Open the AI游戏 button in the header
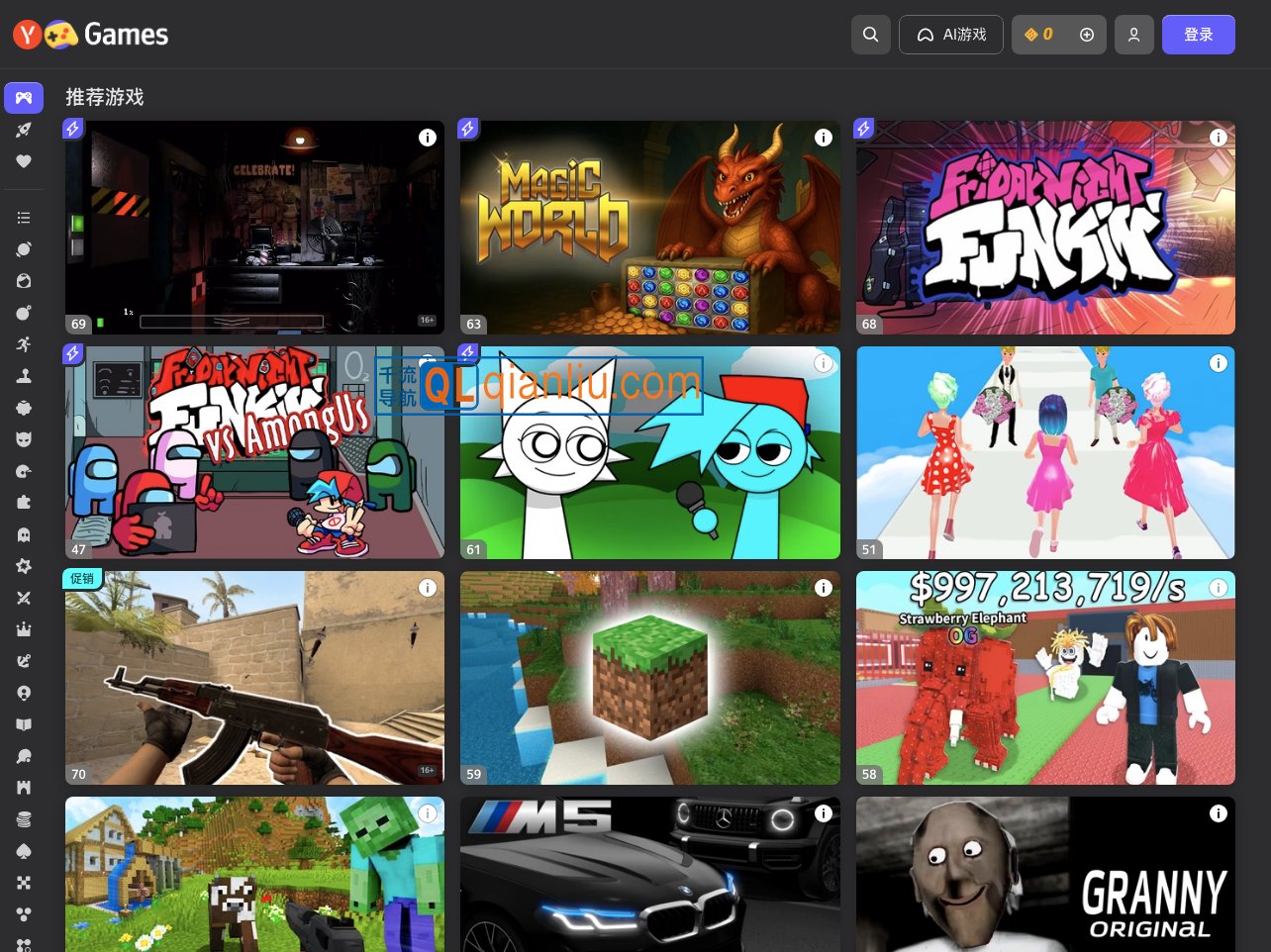This screenshot has width=1271, height=952. [x=951, y=34]
